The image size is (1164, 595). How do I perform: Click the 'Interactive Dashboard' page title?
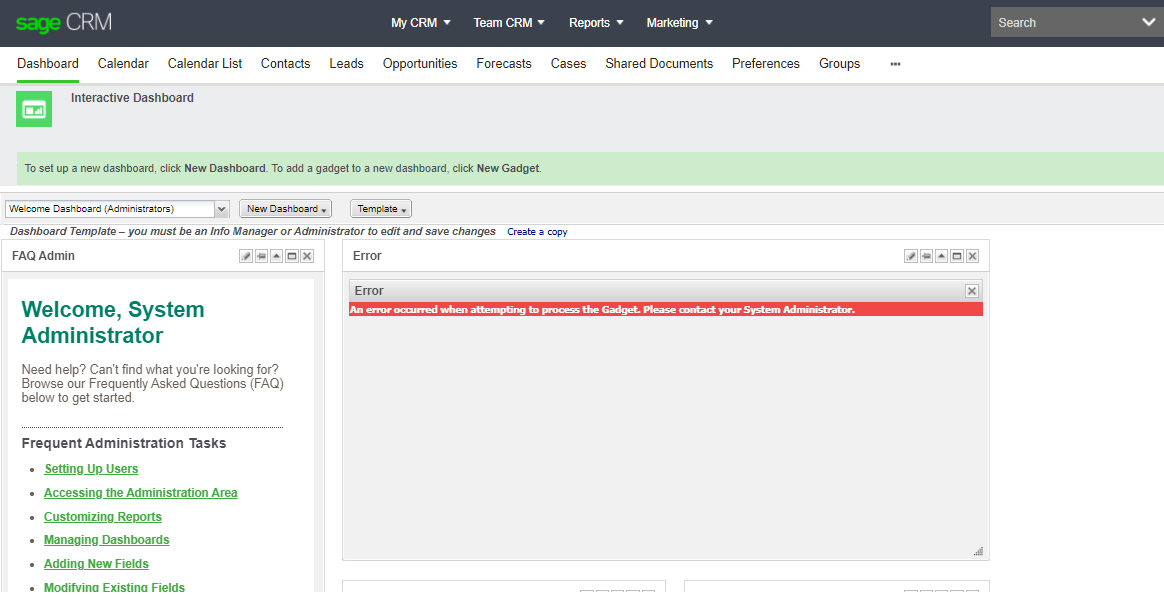[x=132, y=98]
